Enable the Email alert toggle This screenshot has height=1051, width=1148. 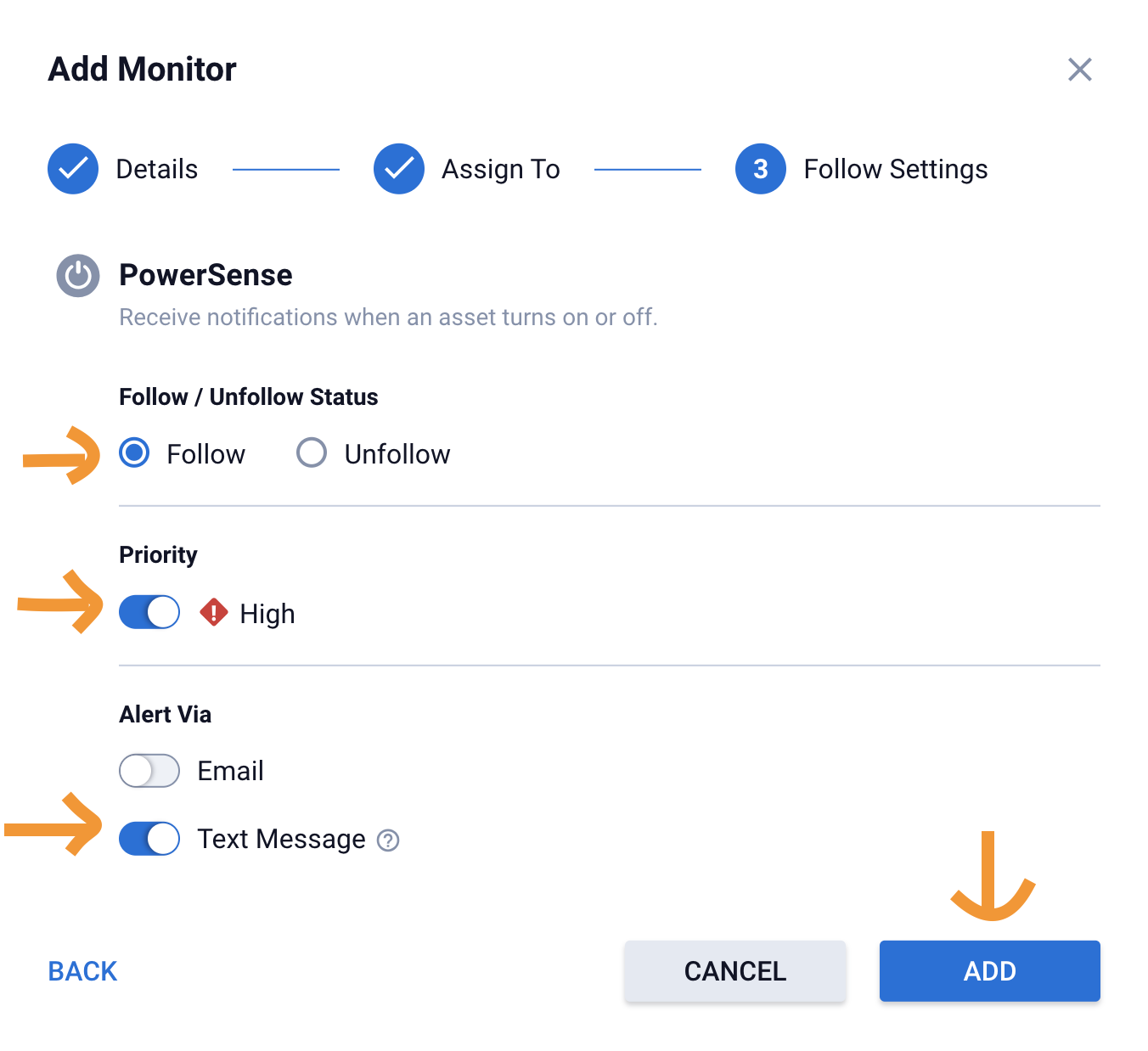149,771
